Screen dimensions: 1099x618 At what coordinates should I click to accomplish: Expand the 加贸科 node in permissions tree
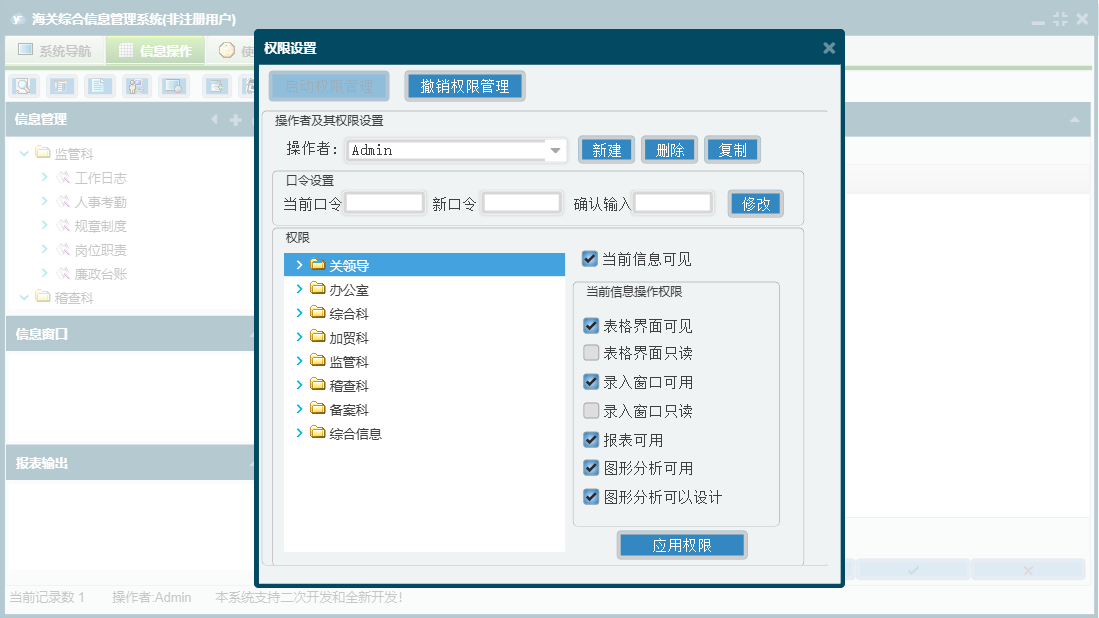click(x=299, y=337)
